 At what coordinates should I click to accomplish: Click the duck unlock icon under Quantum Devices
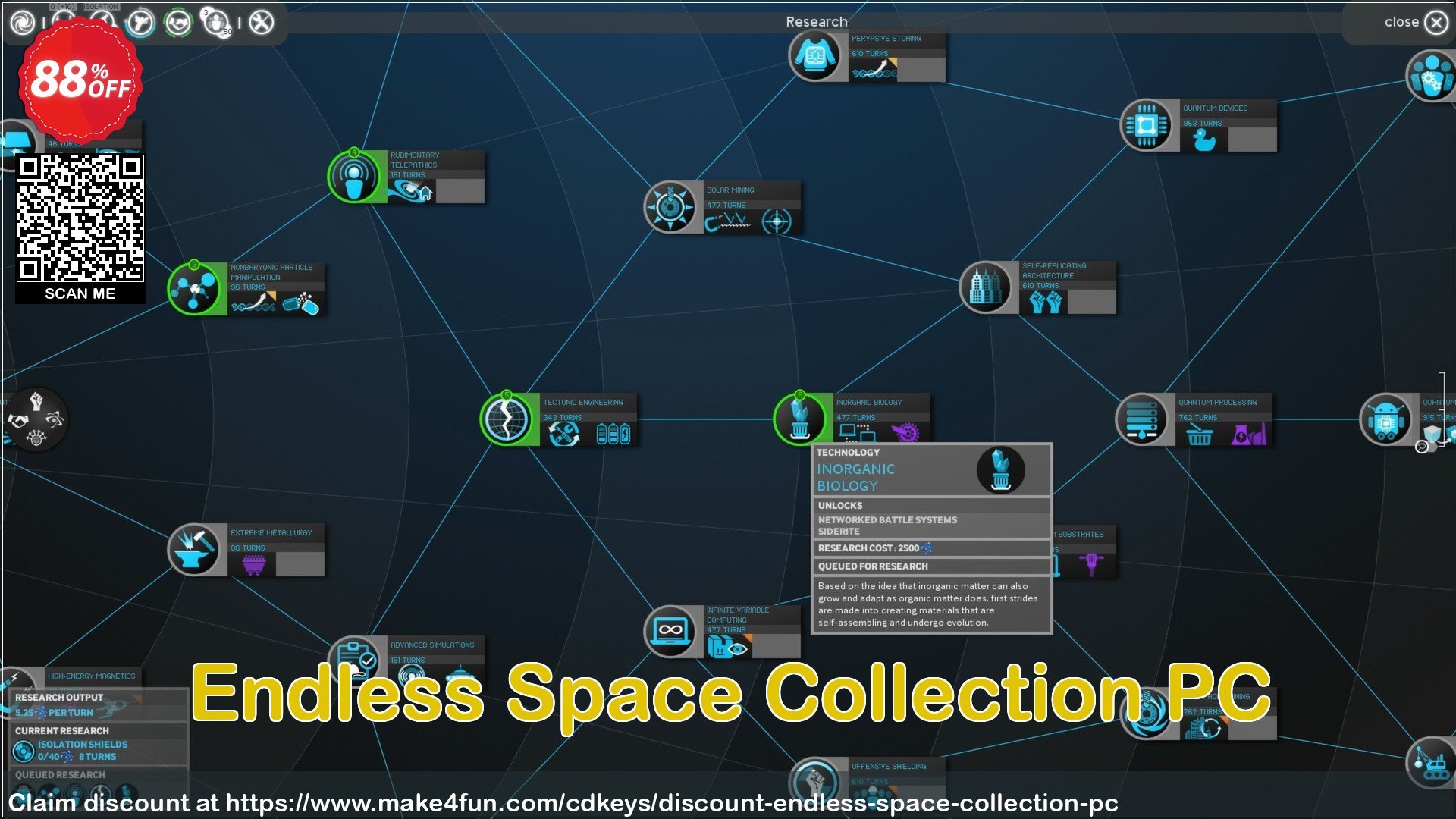tap(1203, 140)
